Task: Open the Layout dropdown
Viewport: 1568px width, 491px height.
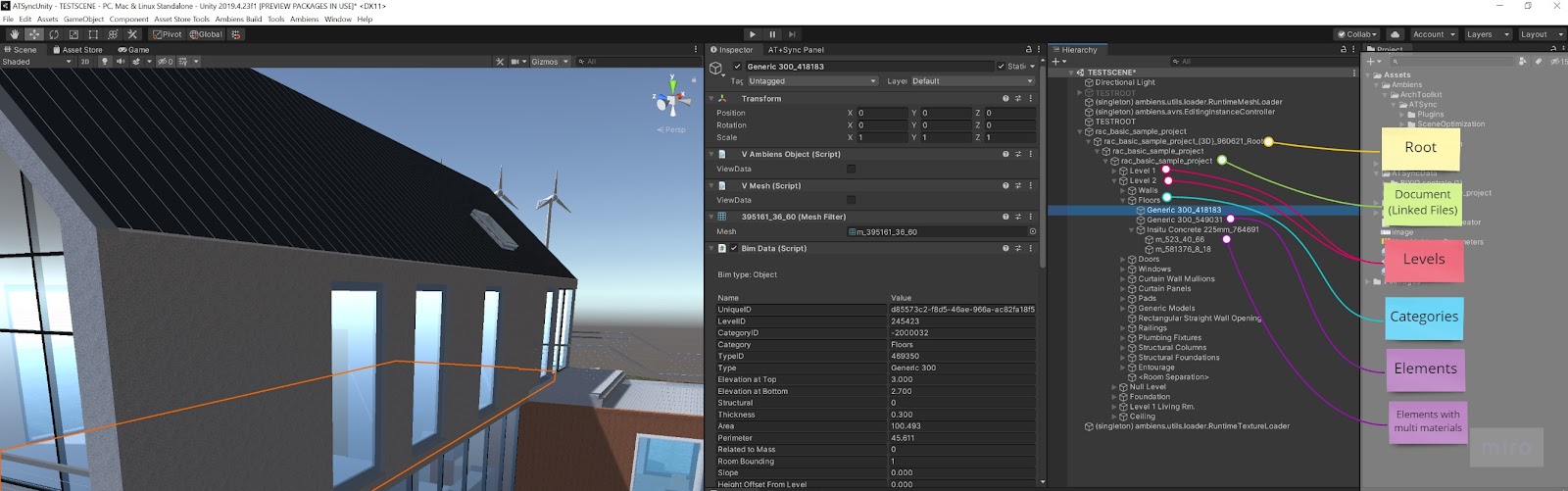Action: pyautogui.click(x=1541, y=34)
